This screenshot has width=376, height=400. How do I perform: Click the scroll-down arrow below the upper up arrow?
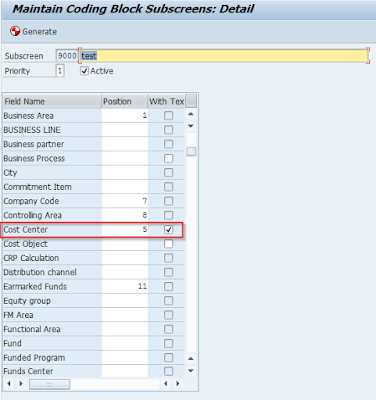click(x=191, y=126)
